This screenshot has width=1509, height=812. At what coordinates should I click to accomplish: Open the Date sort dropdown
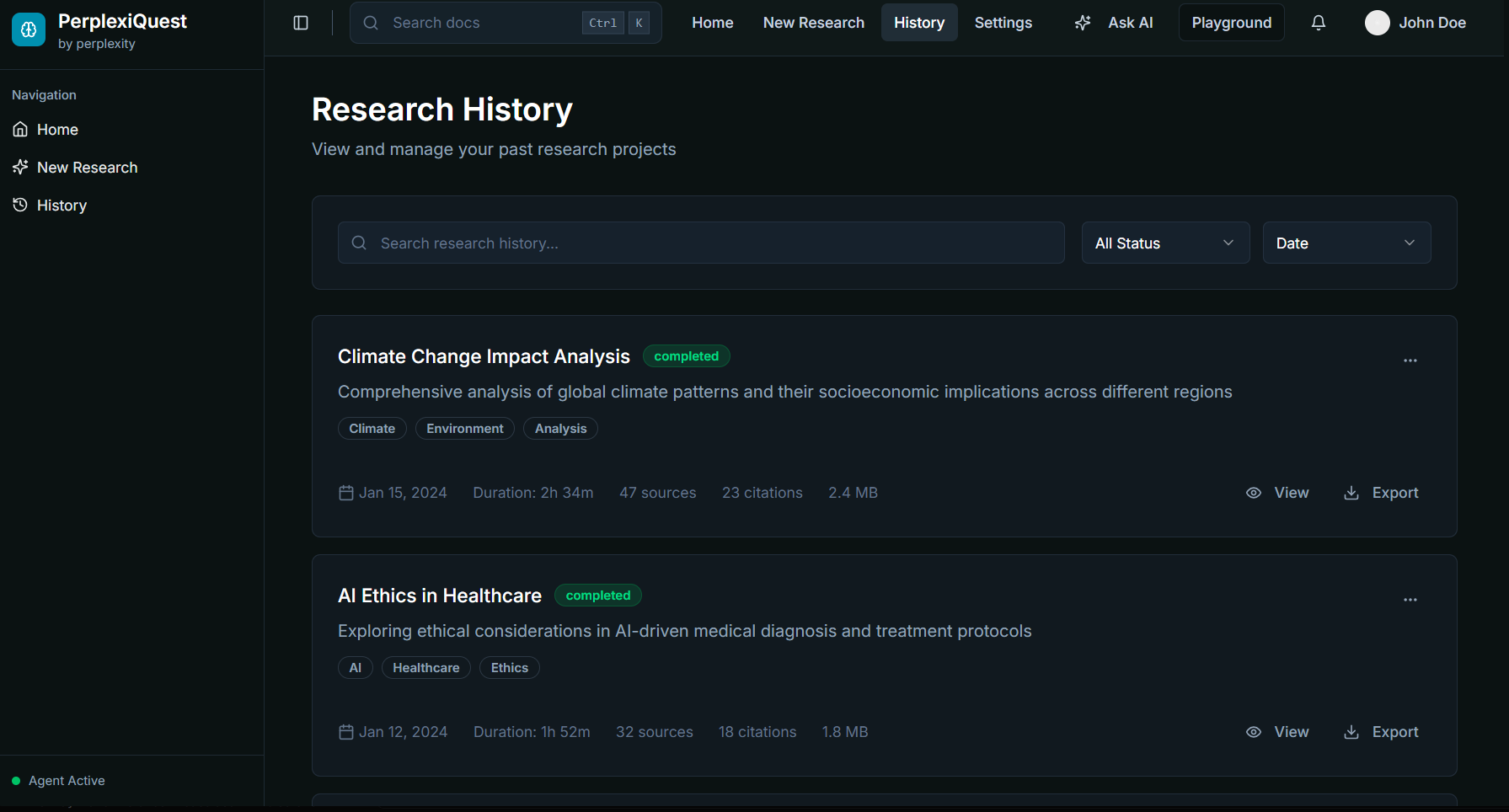click(1346, 243)
